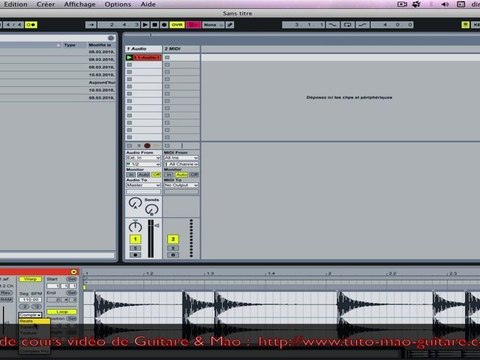Viewport: 480px width, 360px height.
Task: Arm track 1 for recording
Action: click(135, 255)
